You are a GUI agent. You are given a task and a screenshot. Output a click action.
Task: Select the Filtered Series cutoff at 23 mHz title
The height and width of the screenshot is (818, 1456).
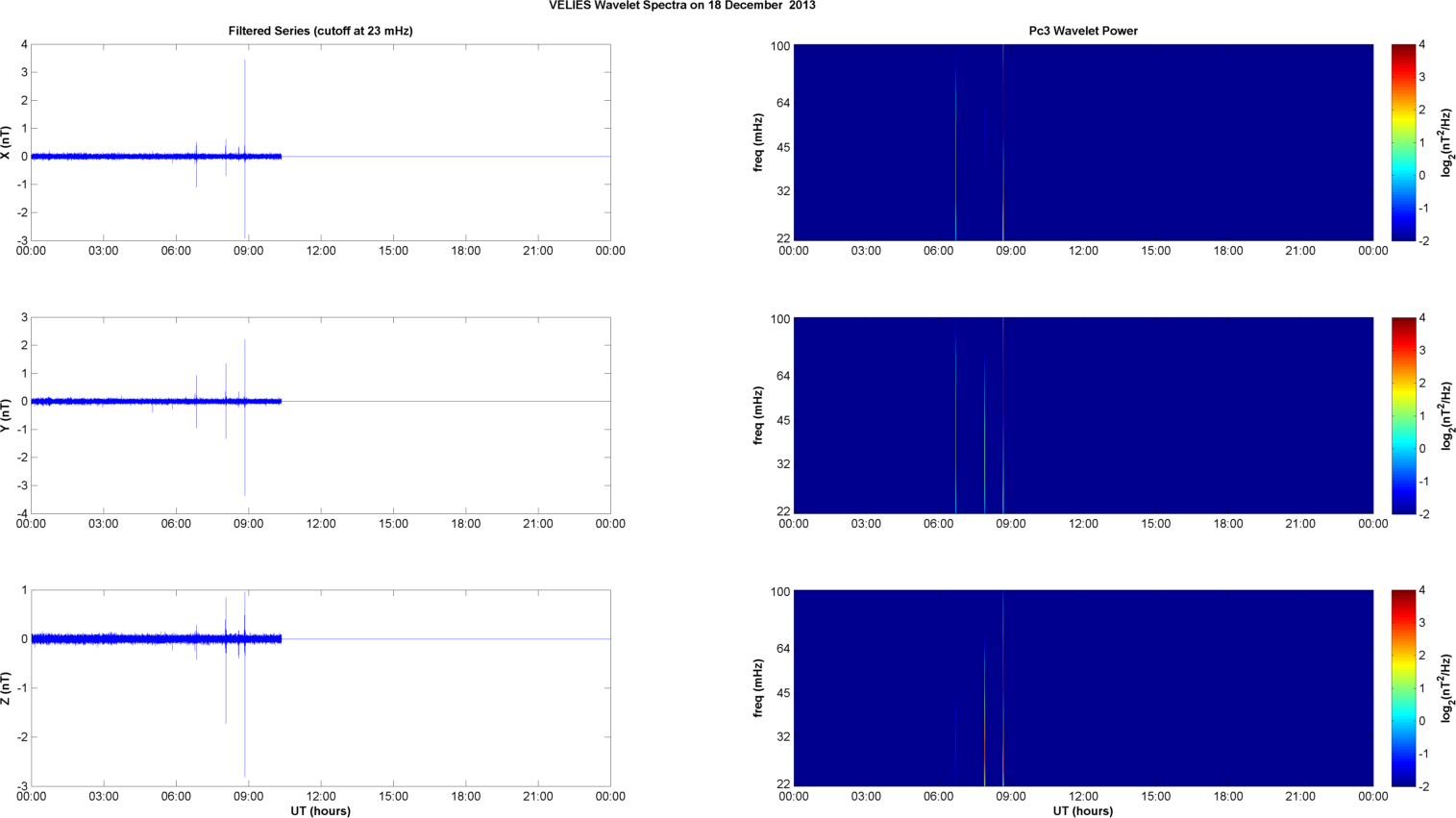click(320, 31)
